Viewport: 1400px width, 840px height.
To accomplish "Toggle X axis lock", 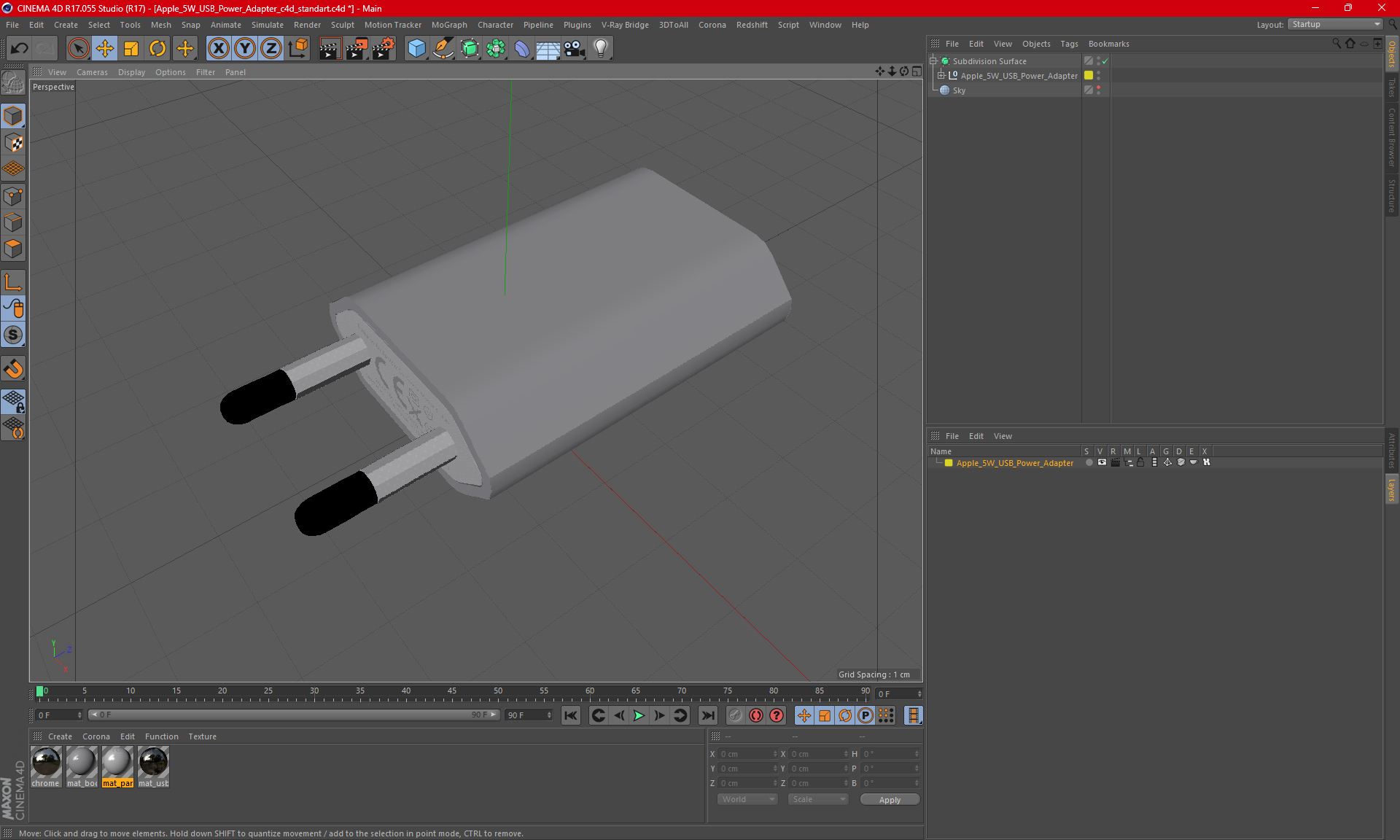I will [x=218, y=49].
